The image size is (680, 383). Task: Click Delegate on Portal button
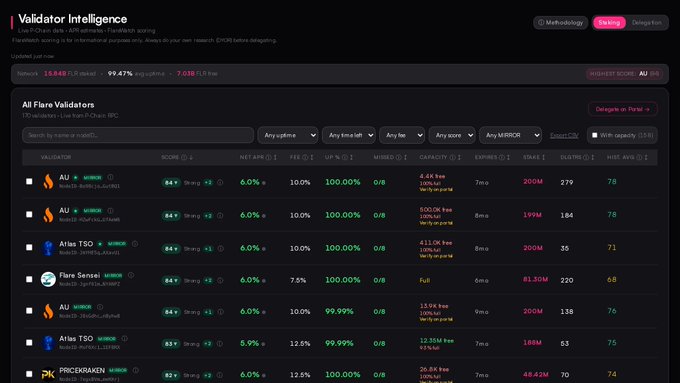pos(622,109)
